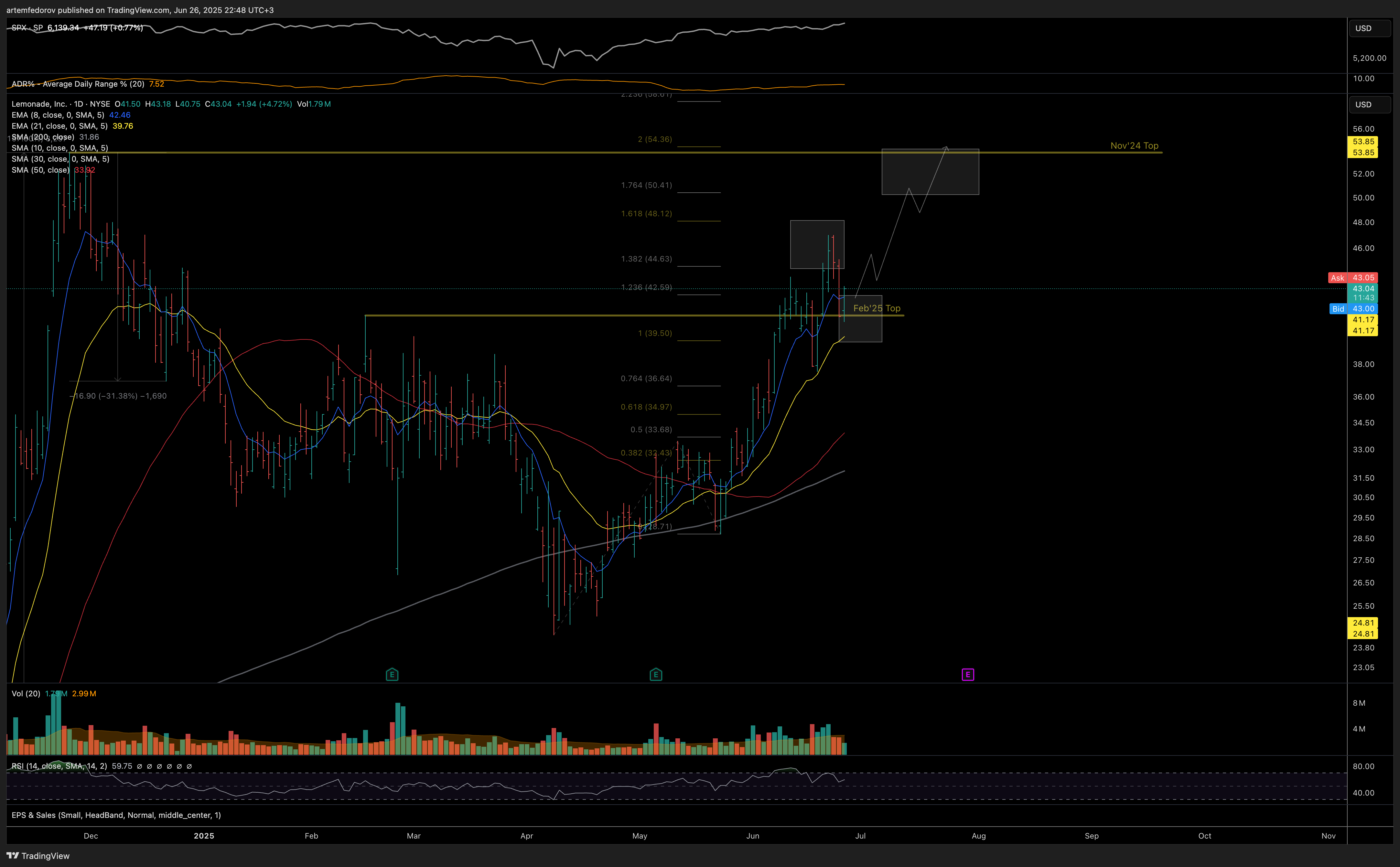Click the 80.00 tick on RSI axis
The image size is (1400, 867).
coord(1363,766)
